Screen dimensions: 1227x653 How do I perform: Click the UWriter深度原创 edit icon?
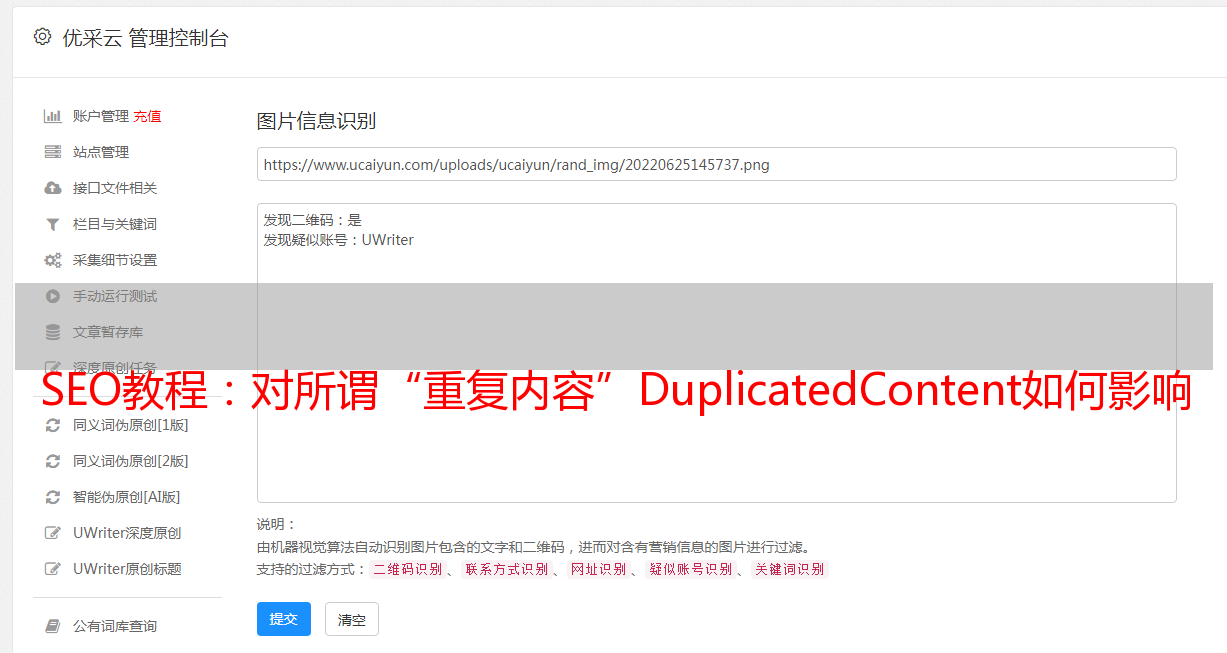pos(53,533)
